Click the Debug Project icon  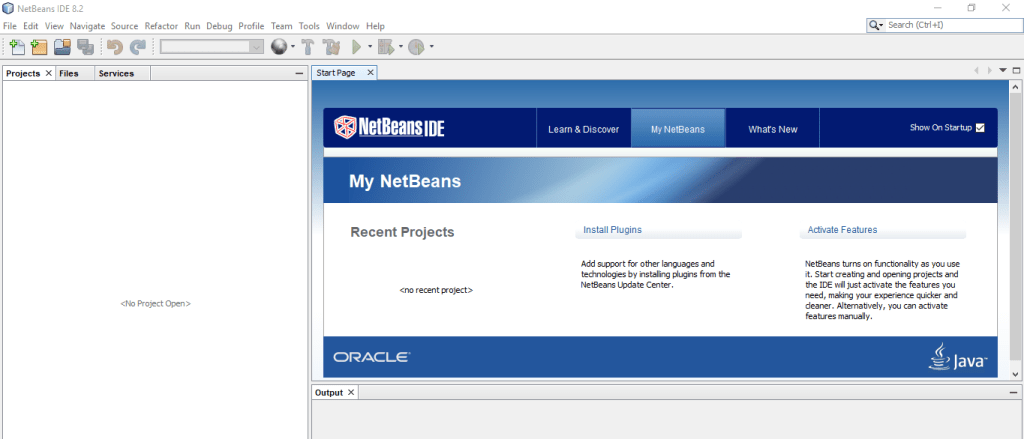[387, 47]
